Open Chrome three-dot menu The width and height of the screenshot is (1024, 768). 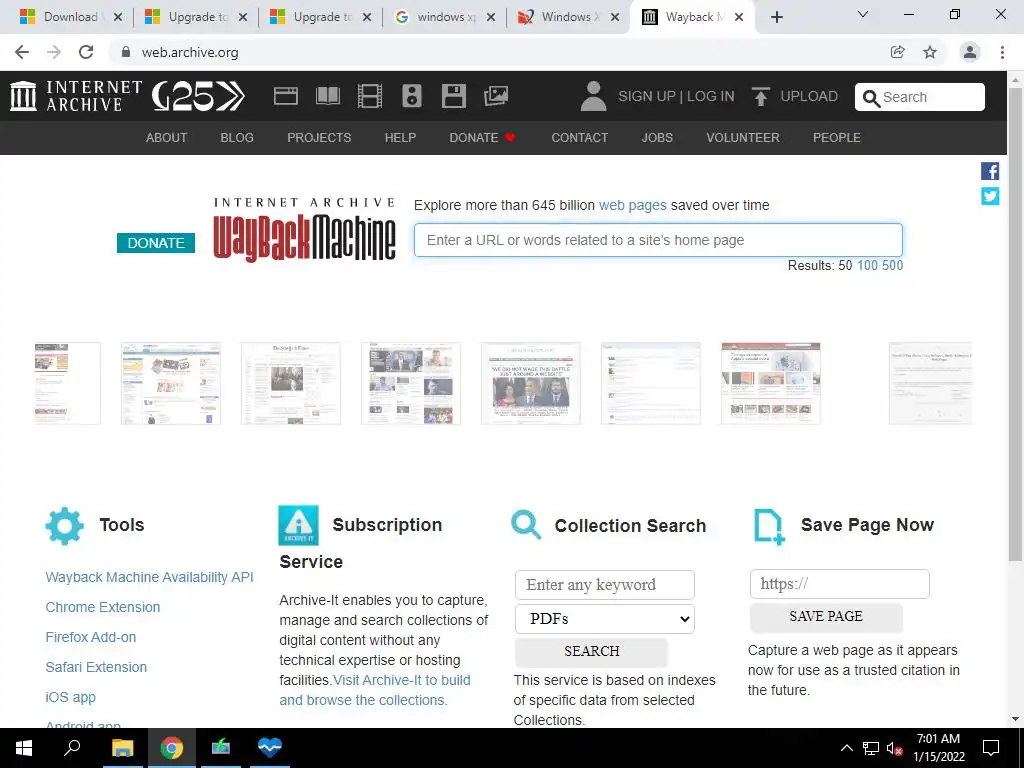click(x=1002, y=52)
